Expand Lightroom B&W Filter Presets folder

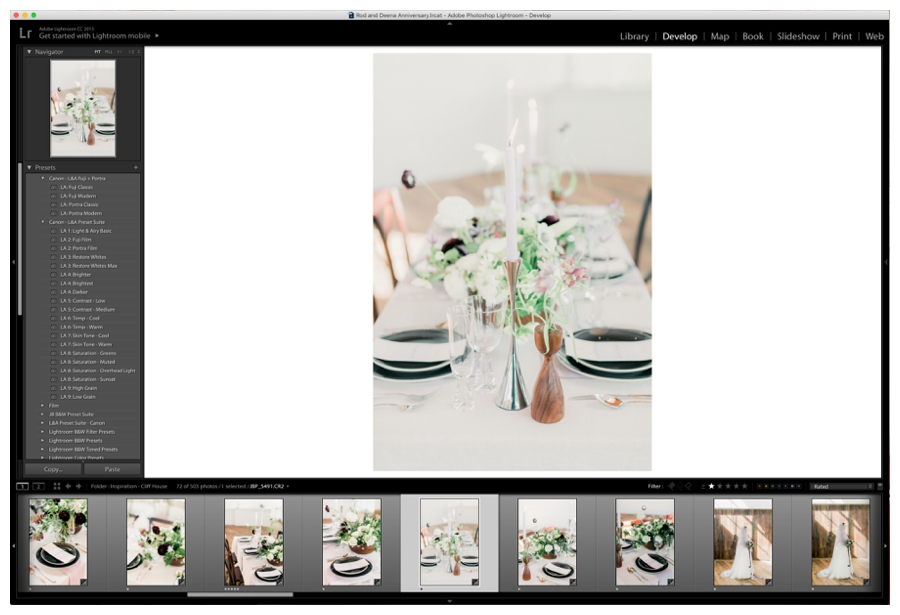[x=42, y=432]
